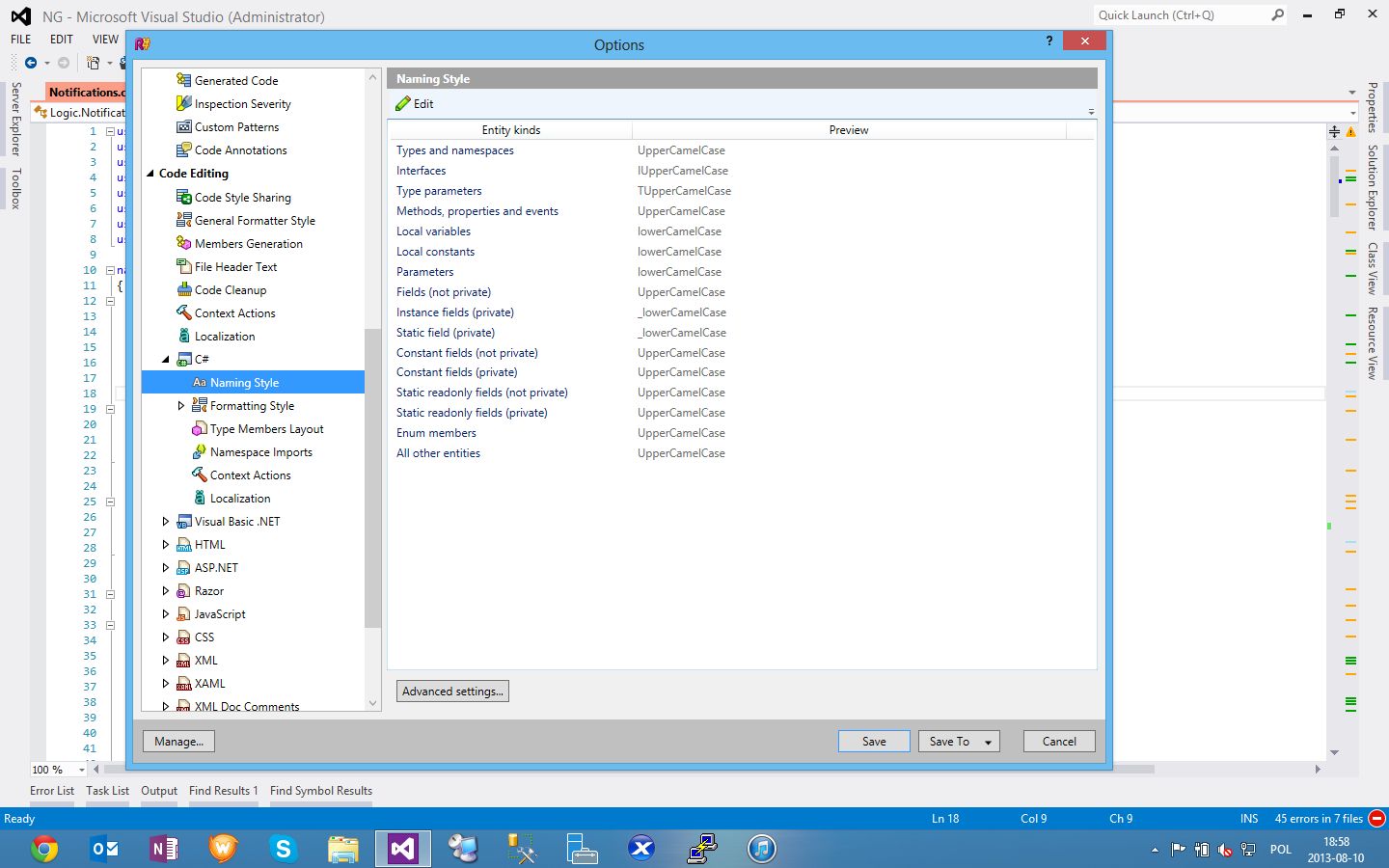Switch to the Find Symbol Results tab

321,791
